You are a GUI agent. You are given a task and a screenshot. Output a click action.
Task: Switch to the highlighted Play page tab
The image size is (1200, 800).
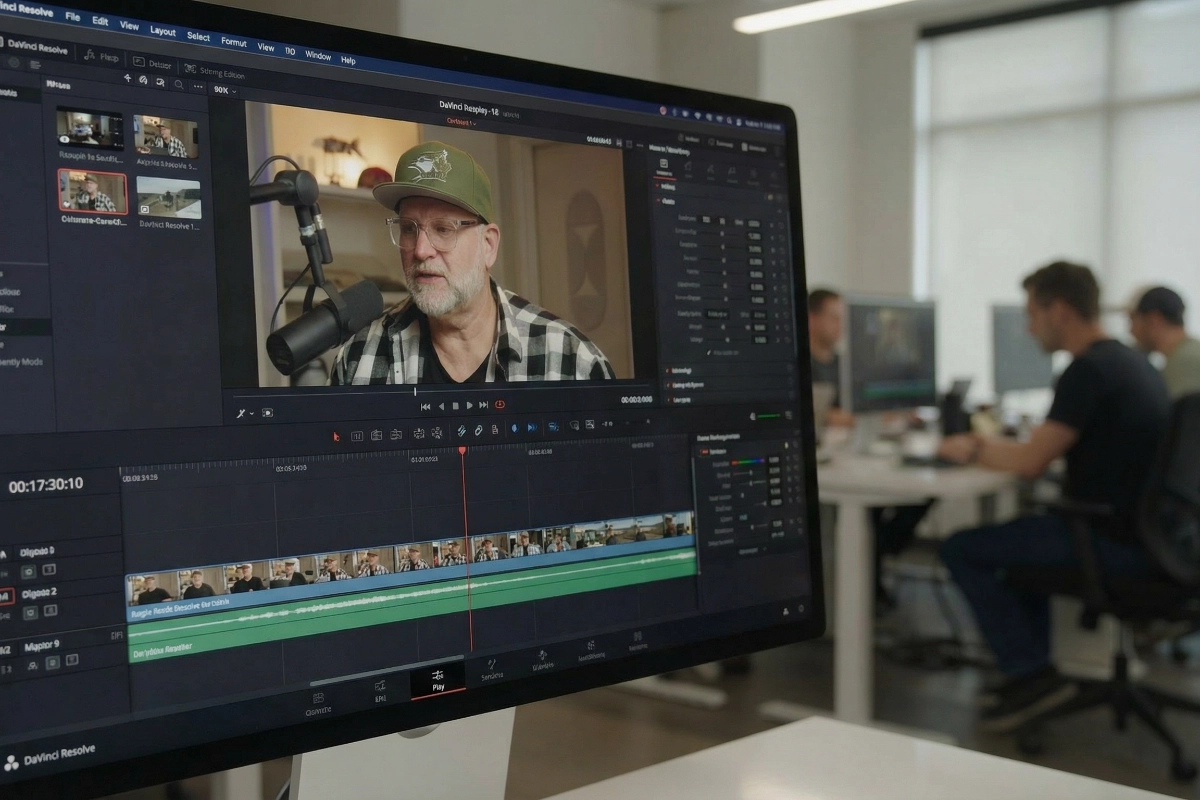(x=438, y=681)
